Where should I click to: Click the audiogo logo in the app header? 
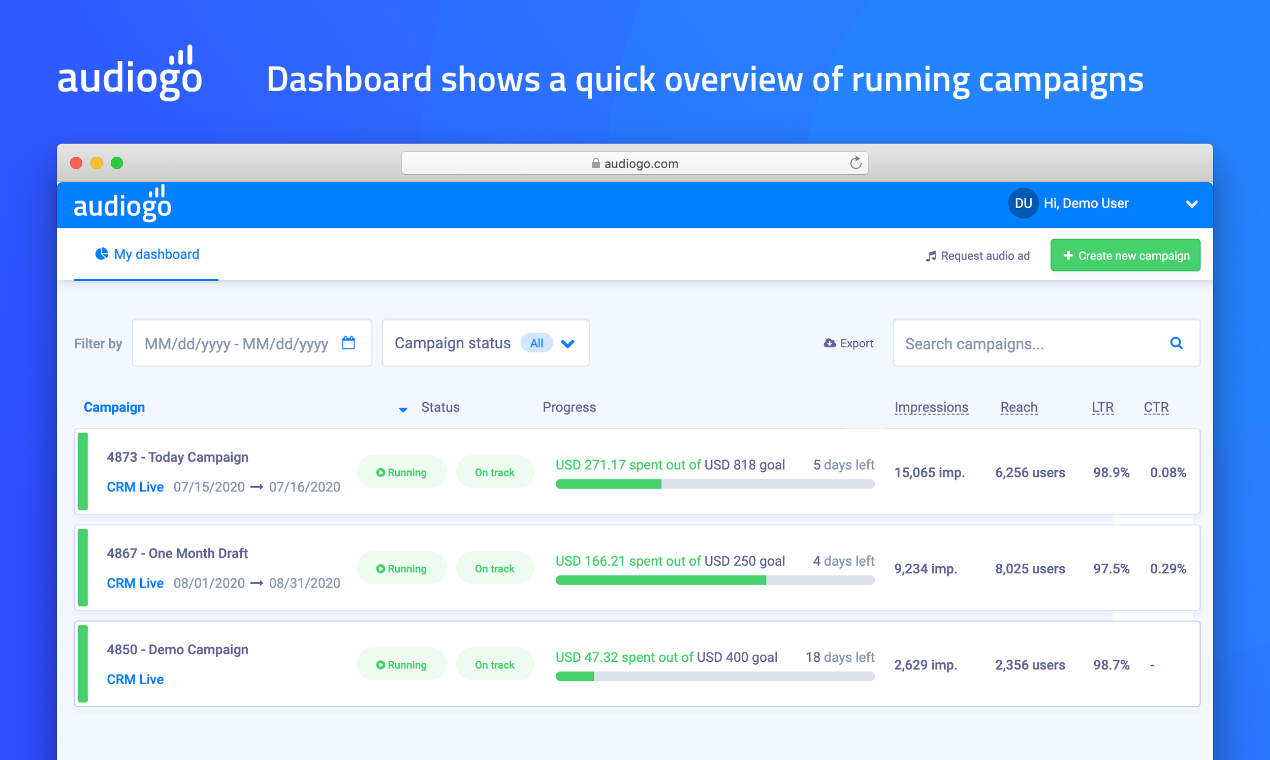pyautogui.click(x=122, y=203)
